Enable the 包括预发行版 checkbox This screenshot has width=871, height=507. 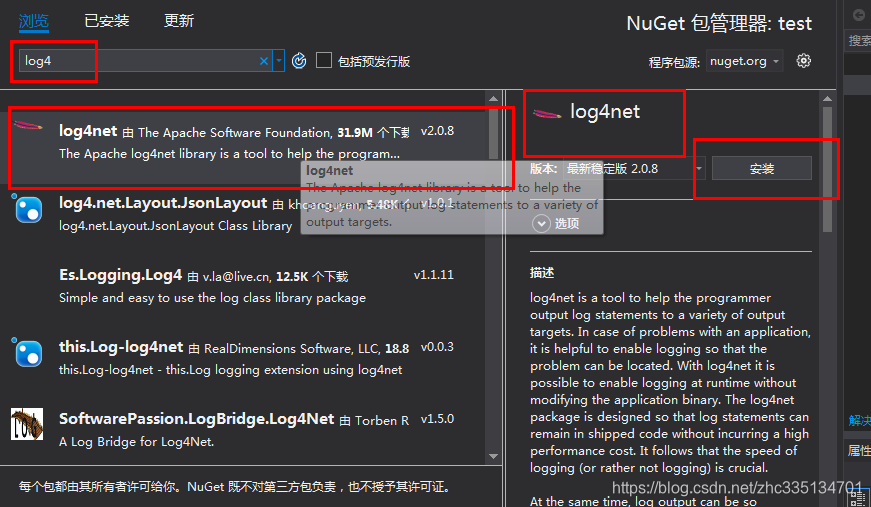tap(324, 60)
